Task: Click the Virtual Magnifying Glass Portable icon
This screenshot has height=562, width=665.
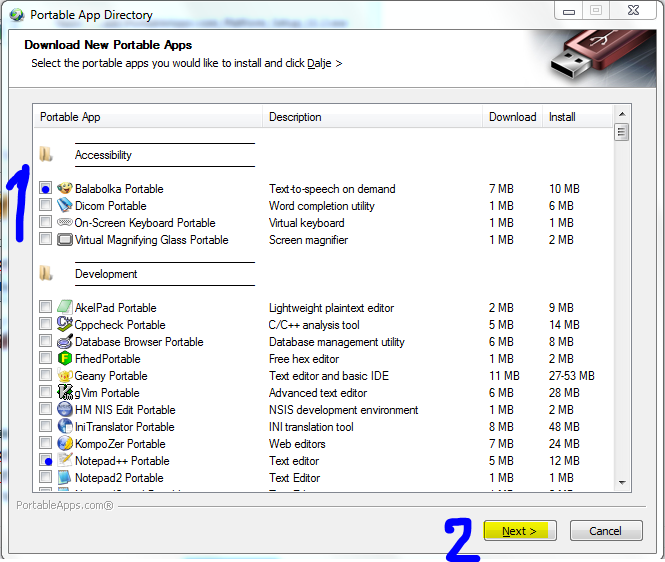Action: pos(64,240)
